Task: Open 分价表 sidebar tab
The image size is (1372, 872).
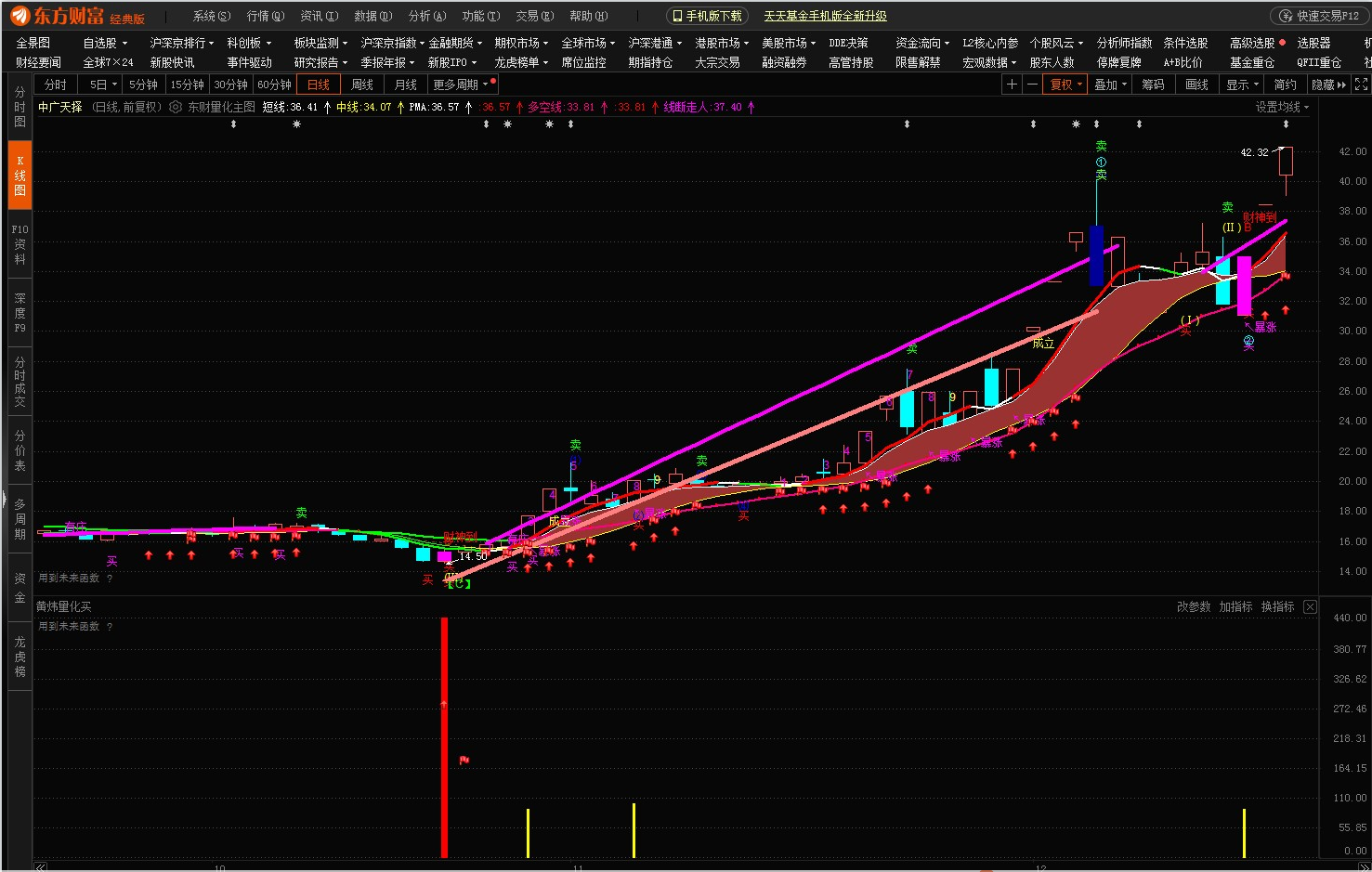Action: [20, 450]
